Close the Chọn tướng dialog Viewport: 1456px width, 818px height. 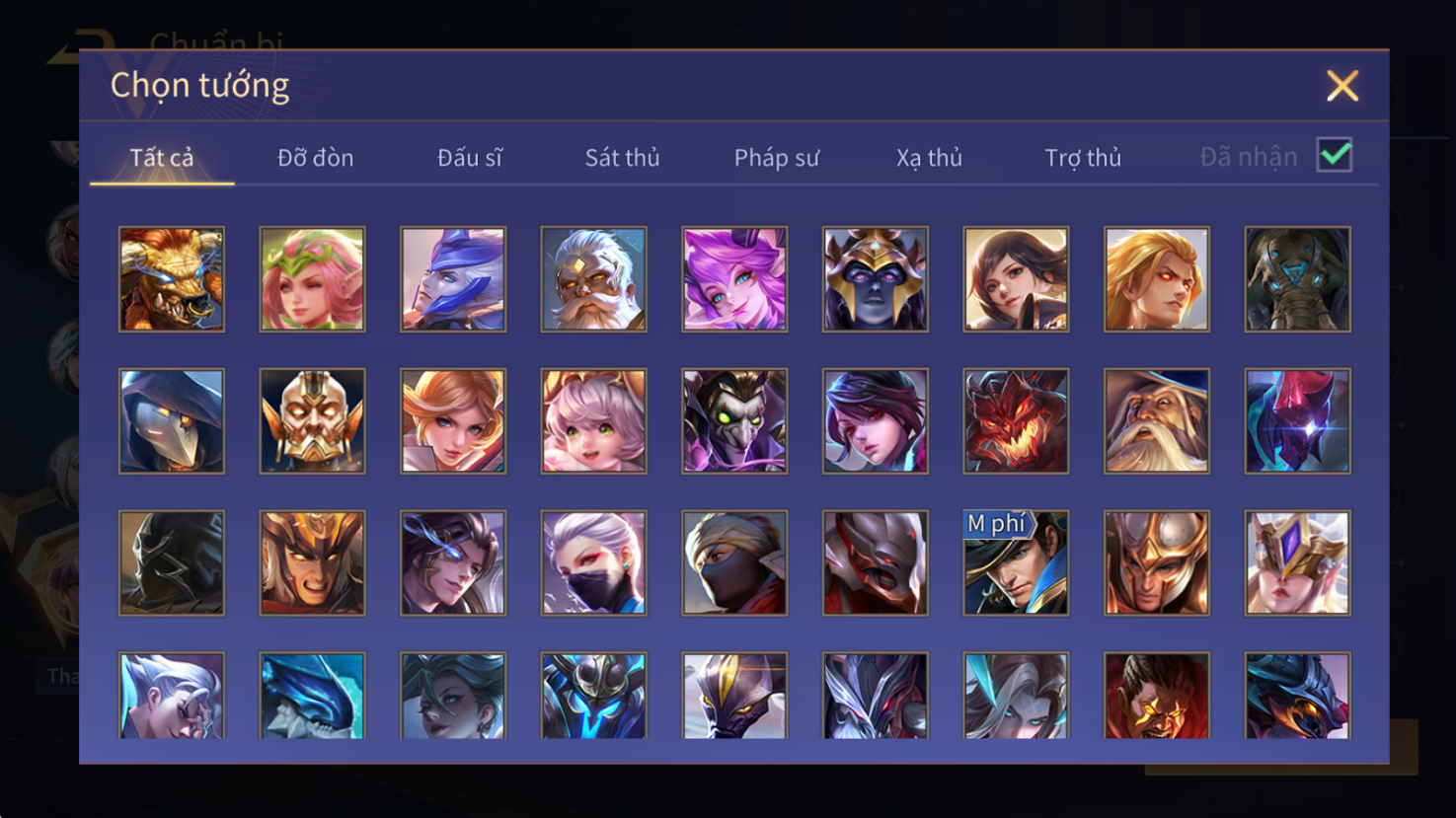[x=1342, y=86]
